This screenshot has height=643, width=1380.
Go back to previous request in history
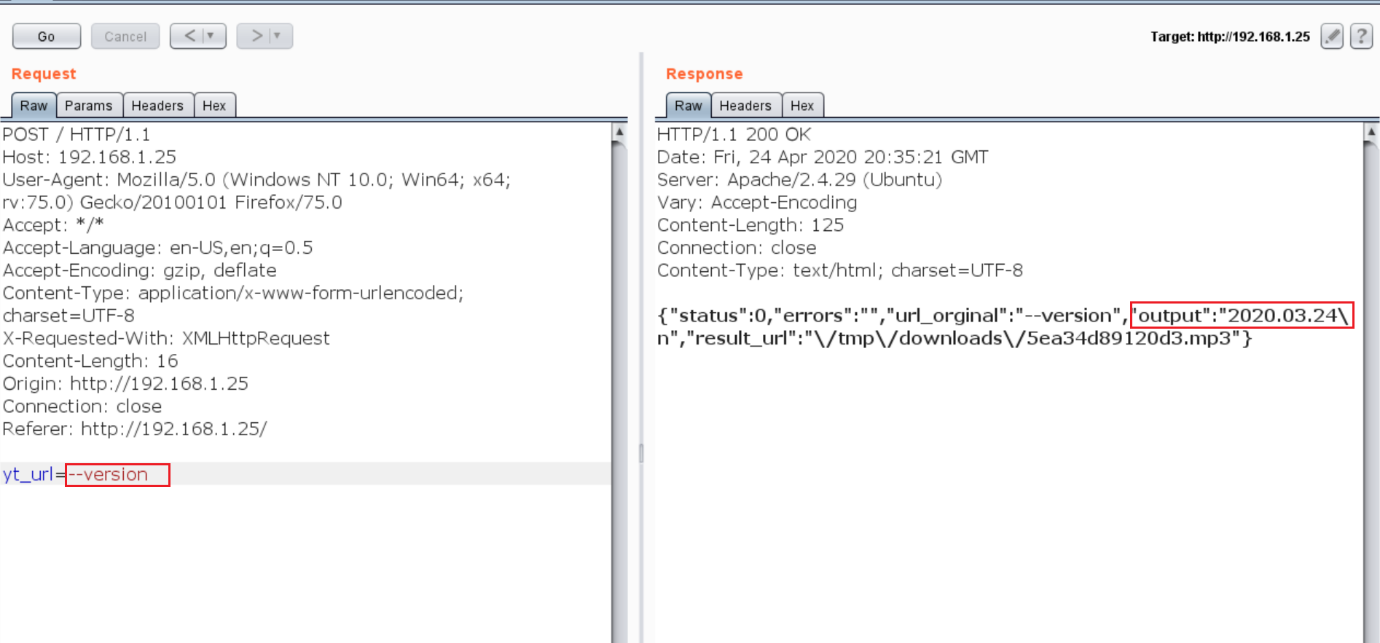[189, 36]
